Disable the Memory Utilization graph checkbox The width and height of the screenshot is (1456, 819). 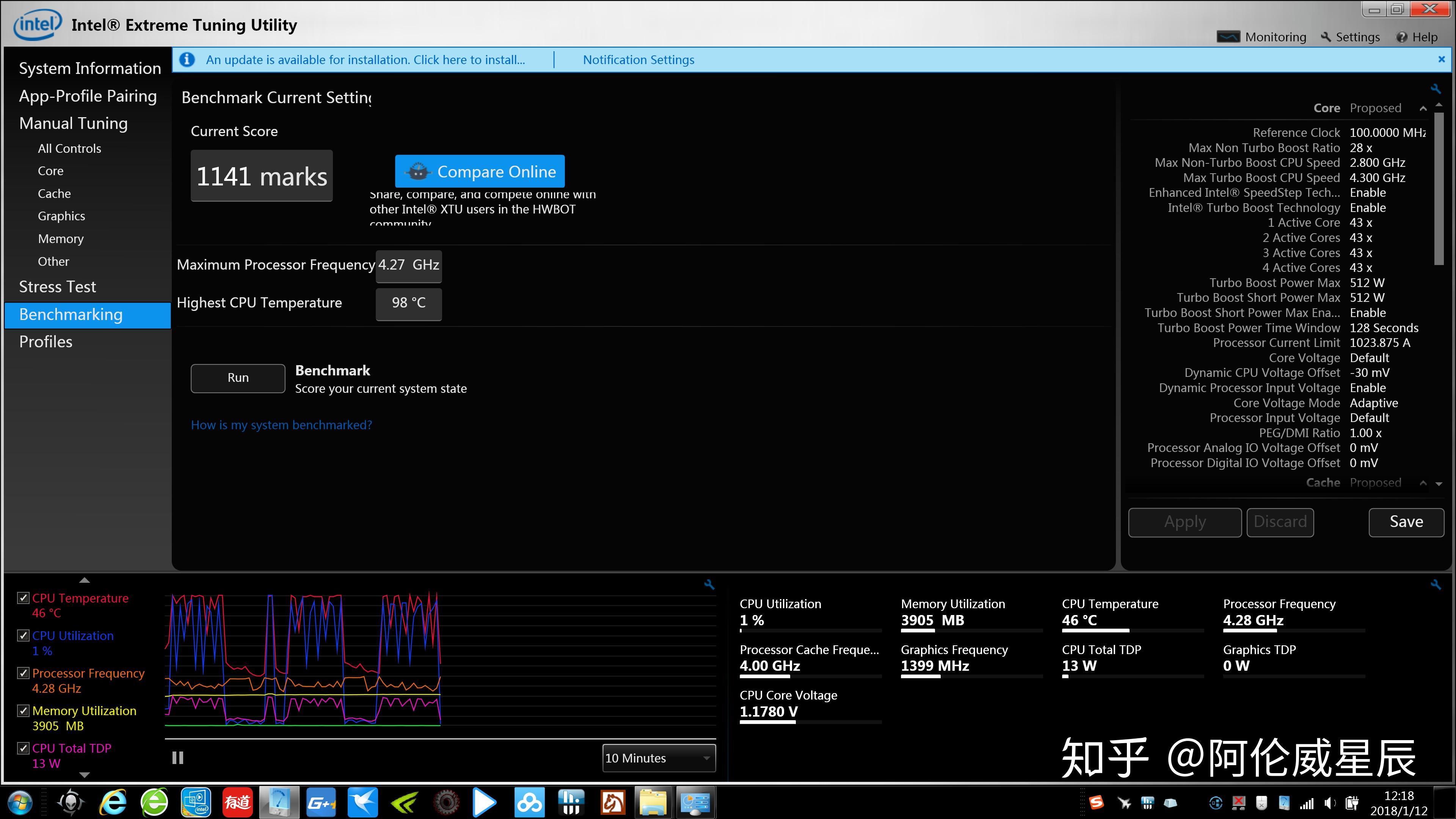point(23,711)
